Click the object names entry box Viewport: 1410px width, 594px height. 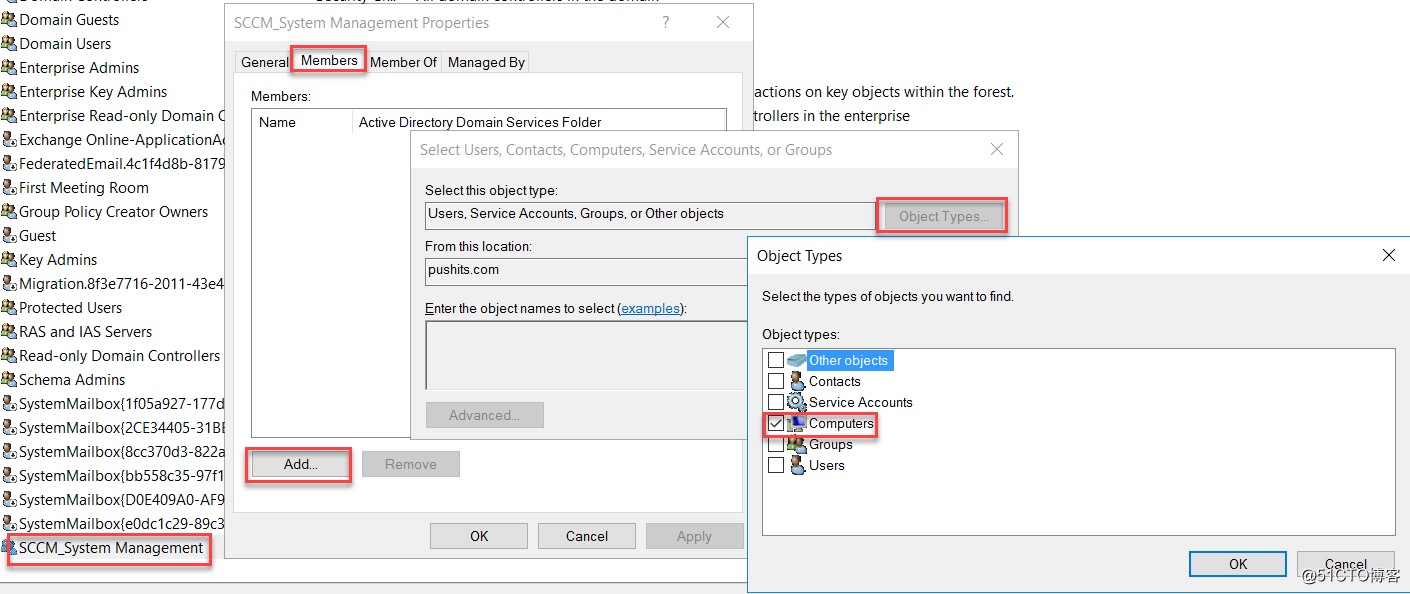[586, 355]
